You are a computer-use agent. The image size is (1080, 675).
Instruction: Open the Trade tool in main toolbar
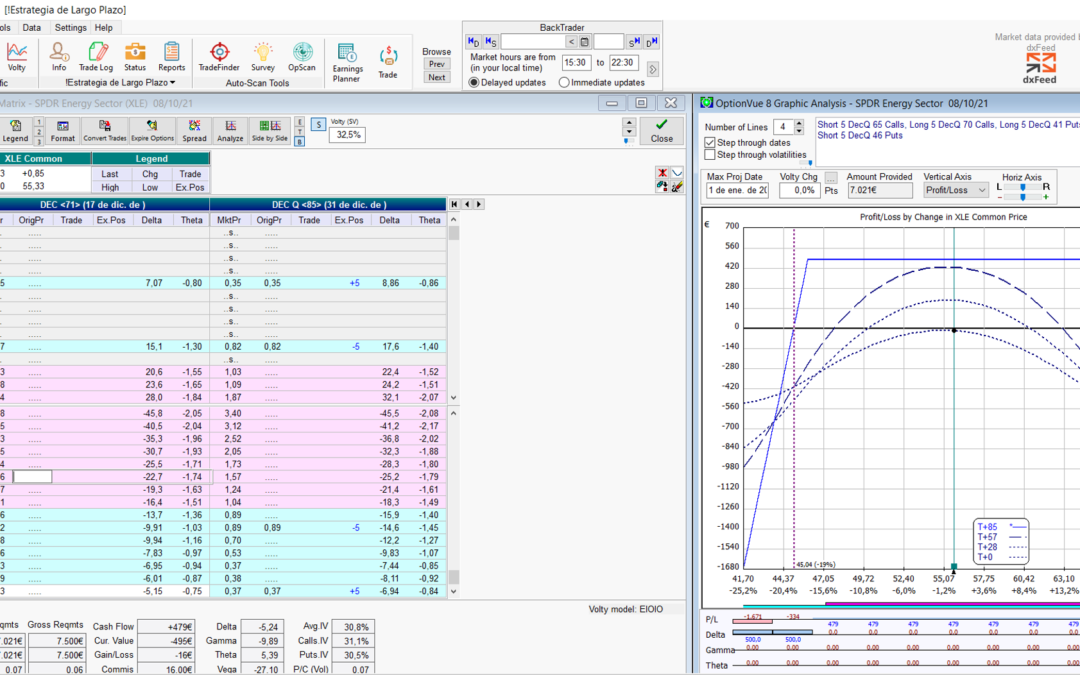(x=388, y=63)
